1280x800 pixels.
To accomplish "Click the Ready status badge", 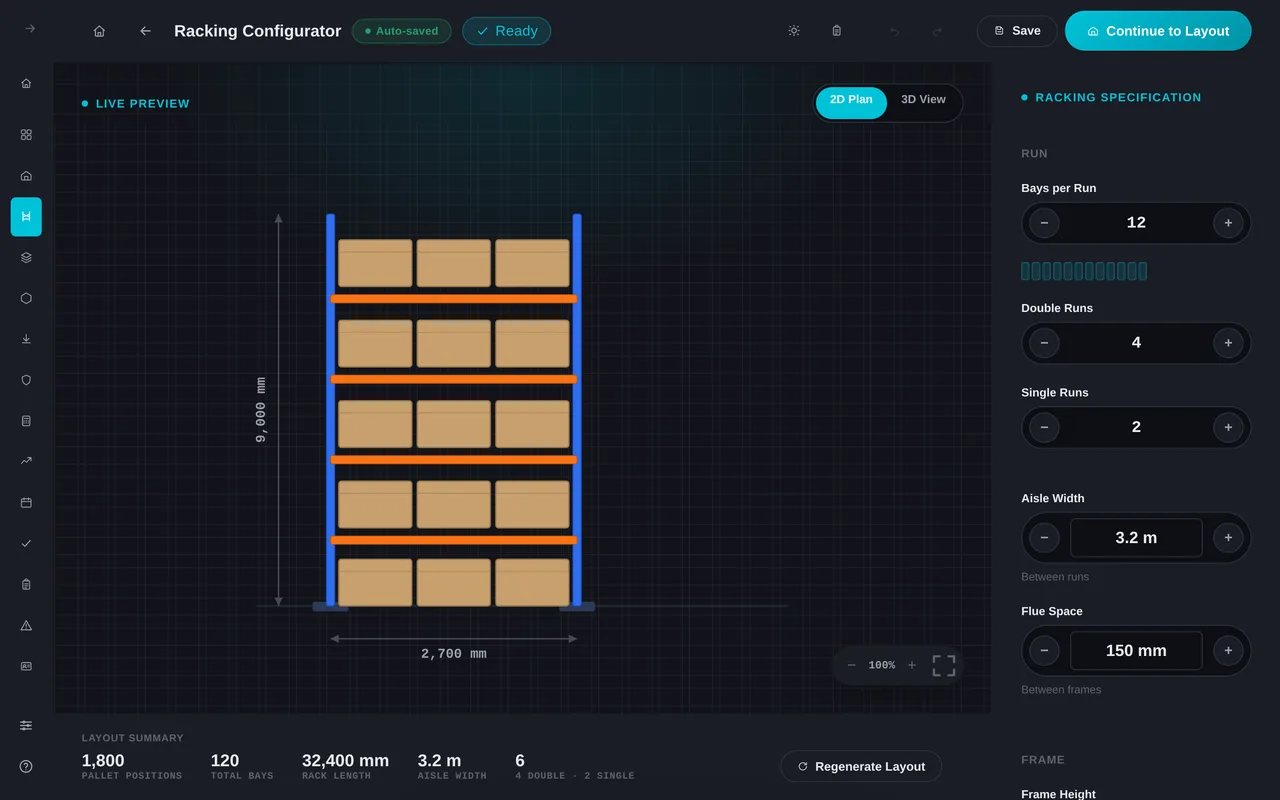I will 506,31.
